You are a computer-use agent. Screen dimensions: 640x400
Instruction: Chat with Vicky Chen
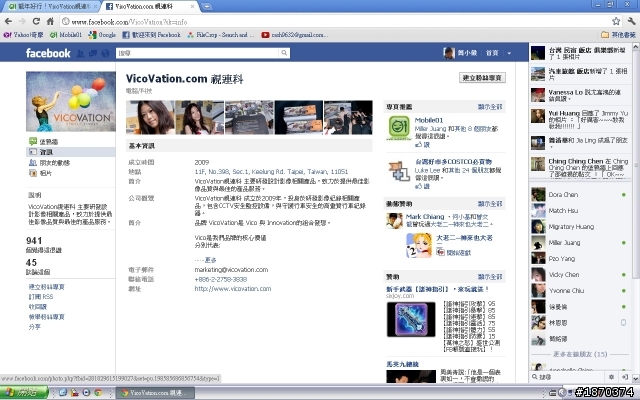[x=580, y=275]
